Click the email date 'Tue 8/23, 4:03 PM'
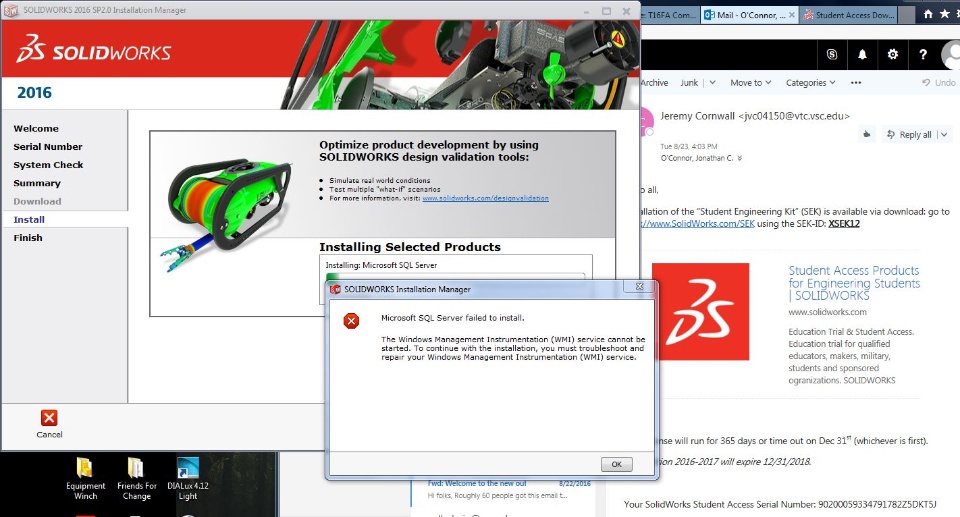The height and width of the screenshot is (517, 960). (689, 146)
